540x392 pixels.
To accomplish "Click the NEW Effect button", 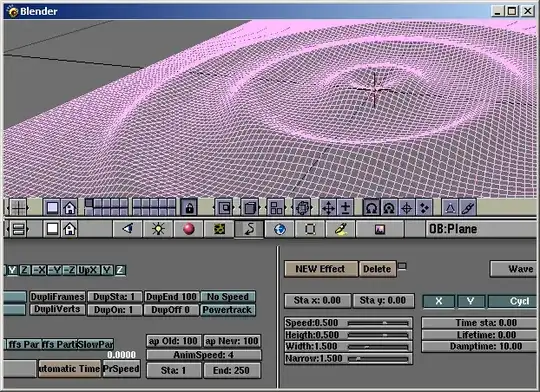I will point(321,269).
